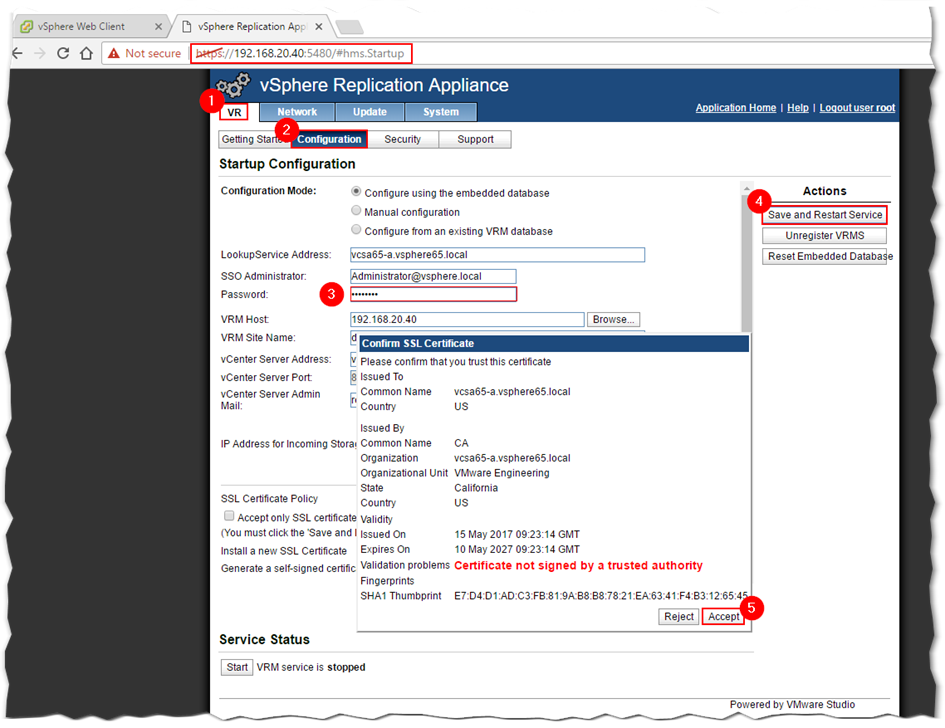Open the Update tab
The width and height of the screenshot is (945, 728).
[370, 112]
